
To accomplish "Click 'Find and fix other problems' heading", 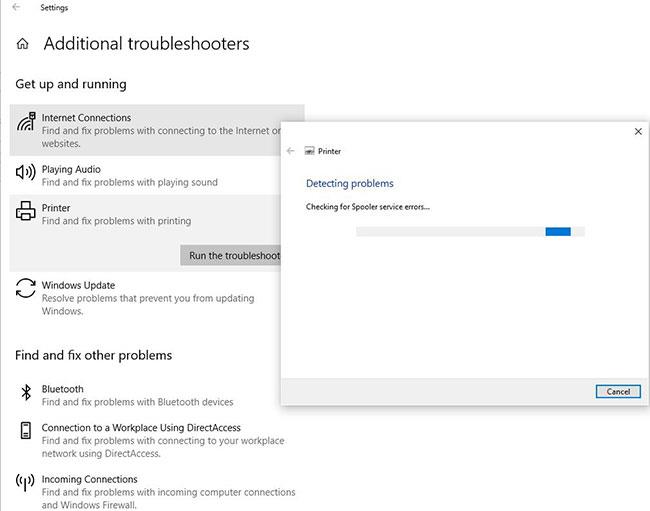I will point(93,355).
